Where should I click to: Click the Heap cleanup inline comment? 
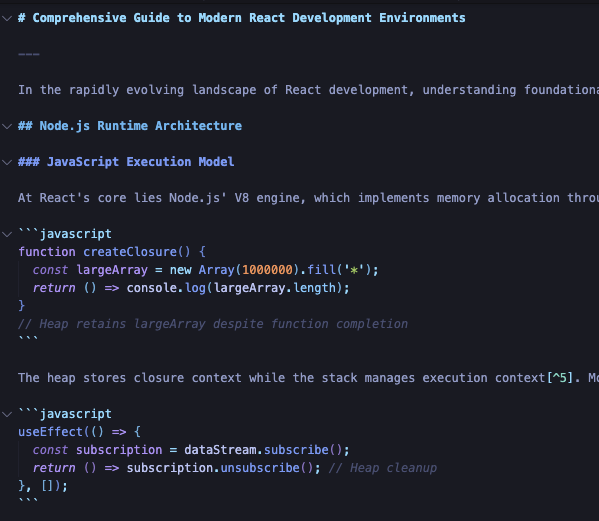(382, 468)
